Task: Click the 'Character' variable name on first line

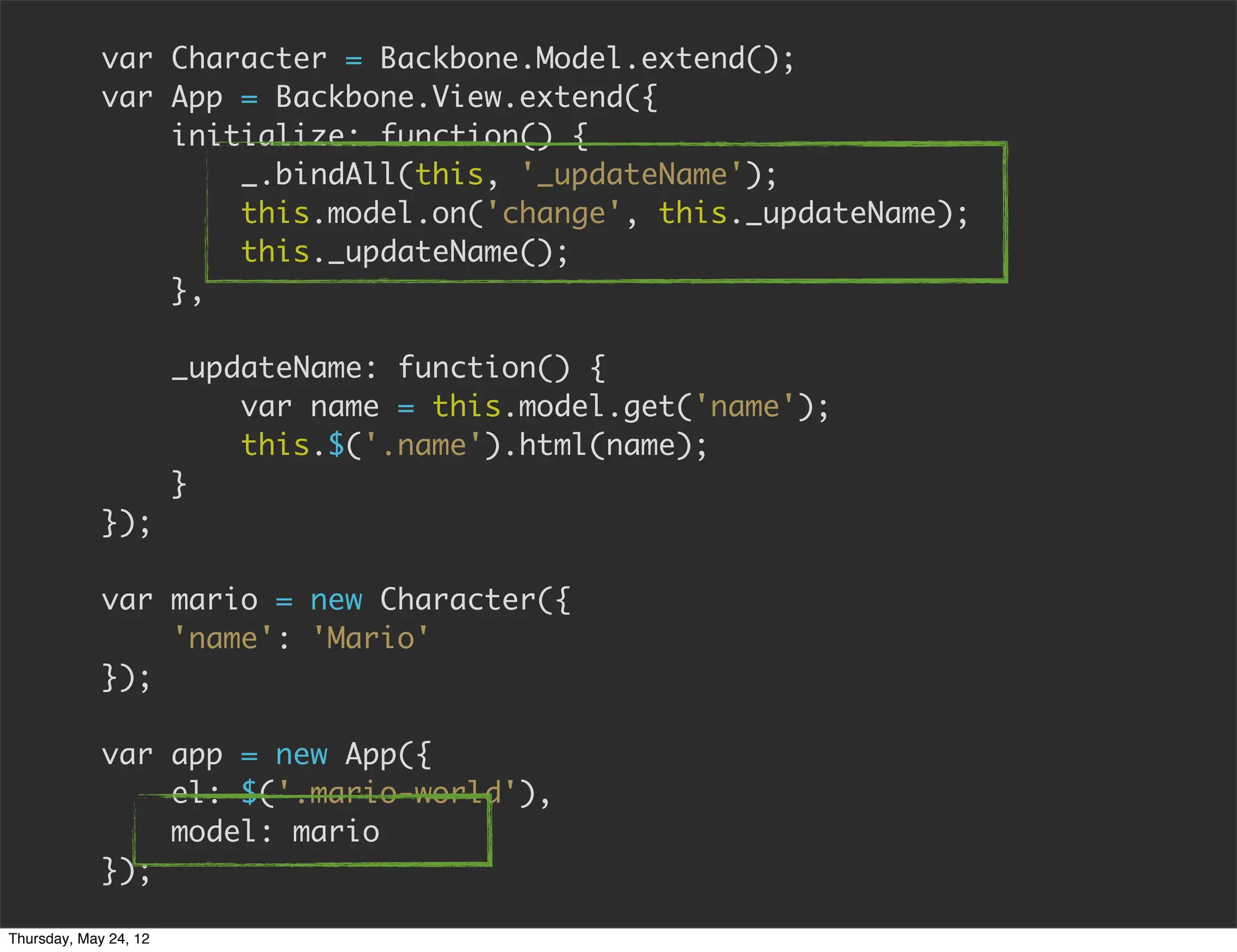Action: [248, 59]
